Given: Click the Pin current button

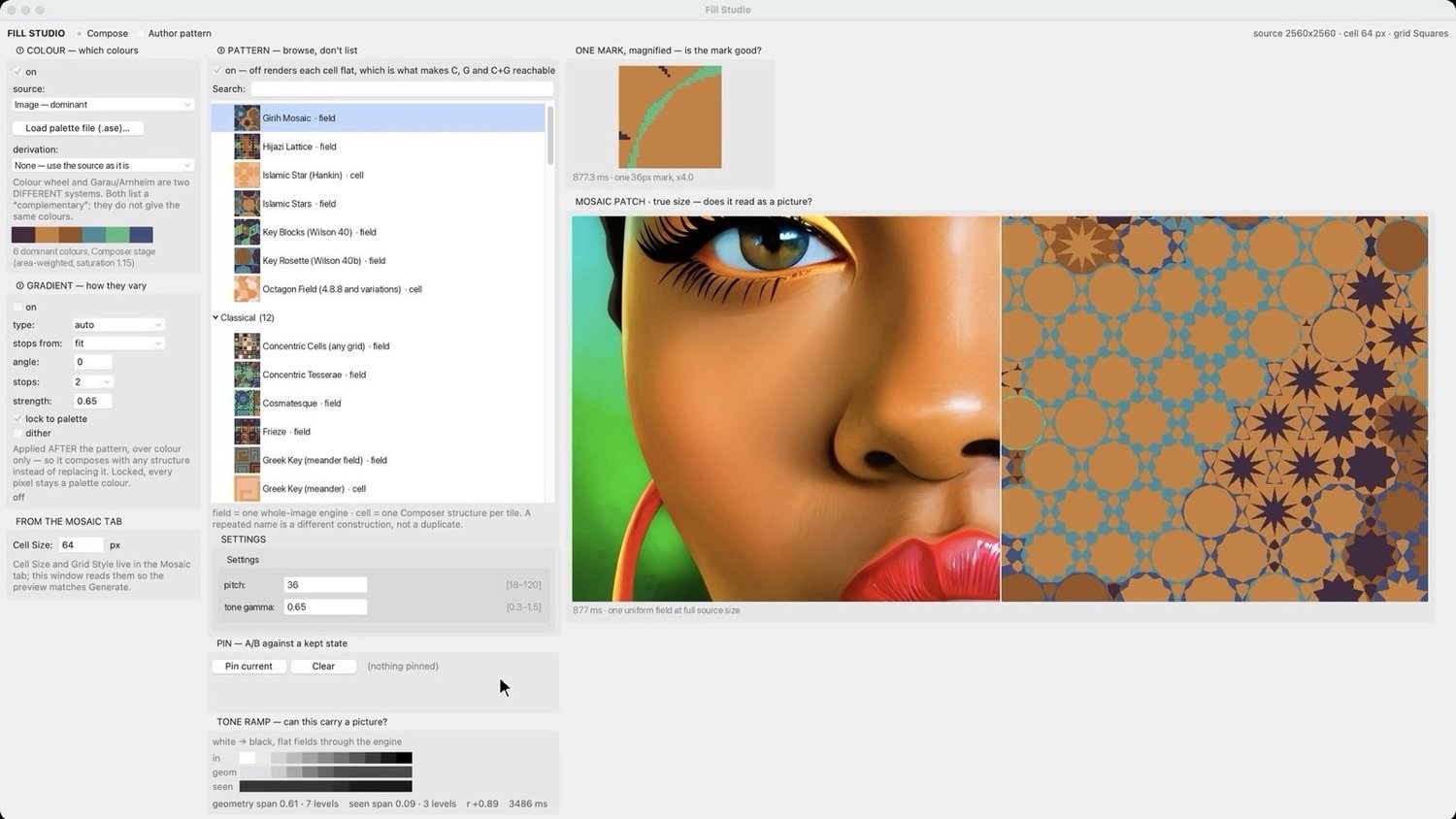Looking at the screenshot, I should tap(248, 667).
